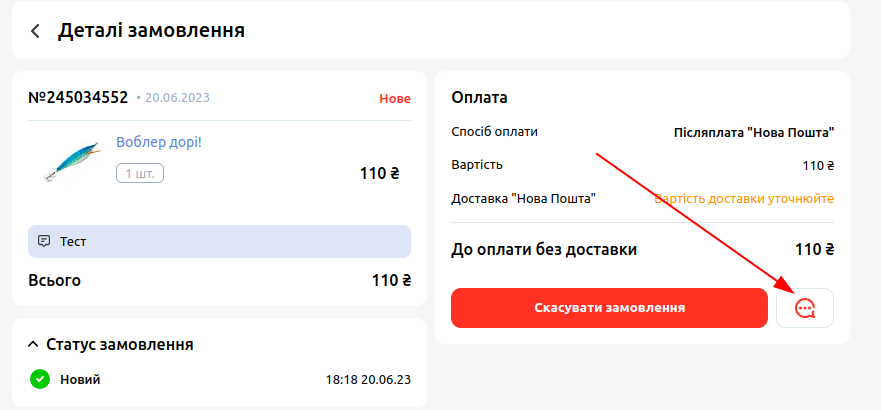881x410 pixels.
Task: Click the Тест comment box
Action: [219, 242]
